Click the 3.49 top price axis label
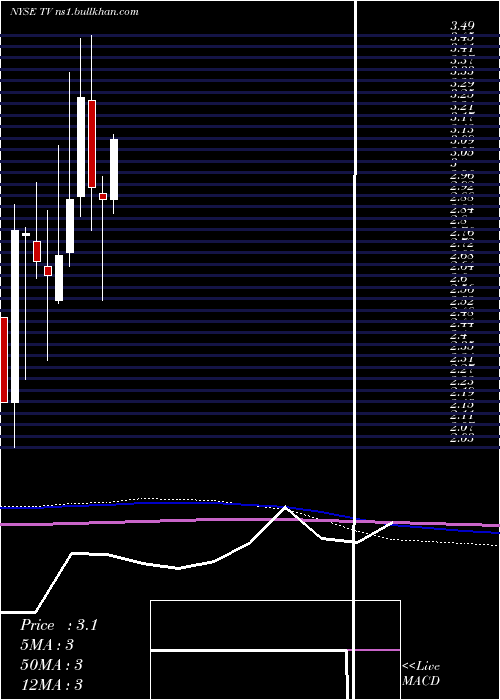Viewport: 500px width, 700px height. 462,26
